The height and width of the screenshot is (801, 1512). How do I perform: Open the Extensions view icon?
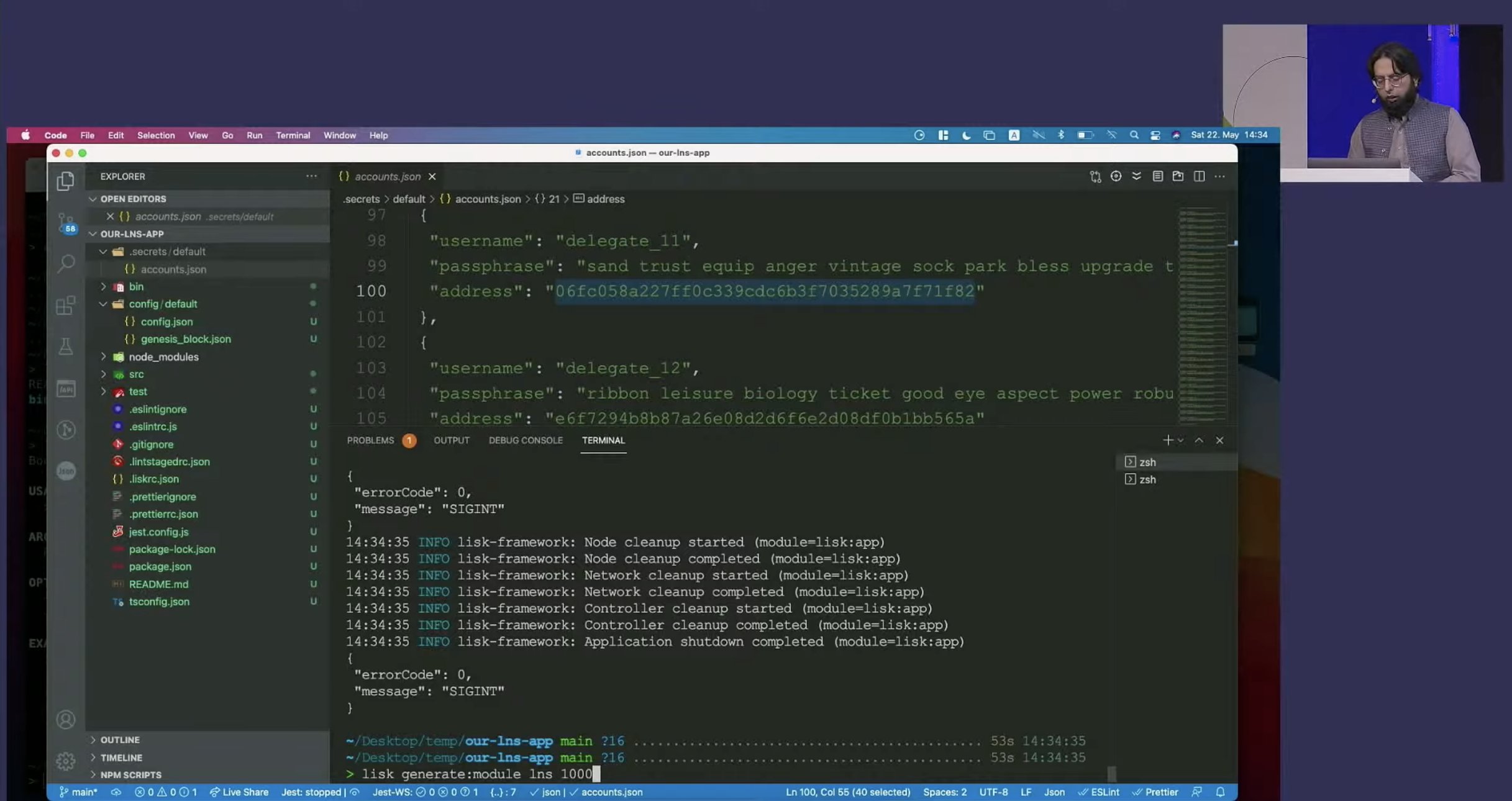coord(66,305)
